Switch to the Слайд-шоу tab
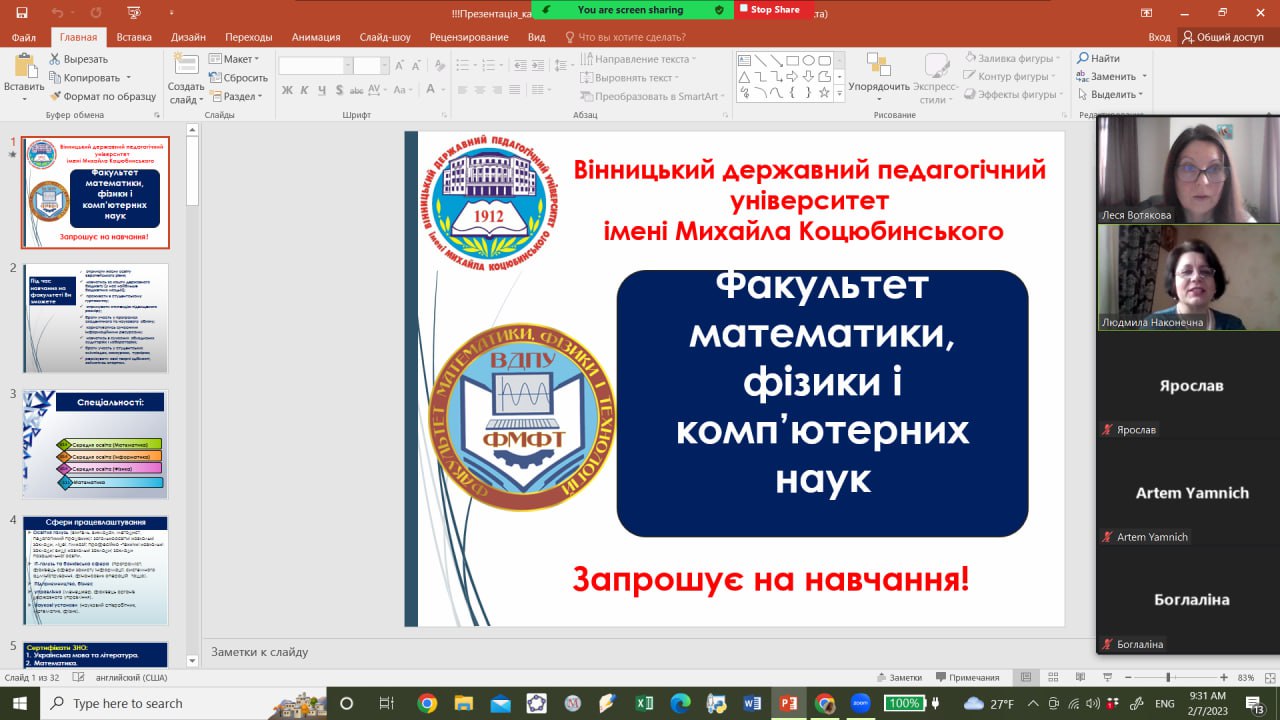The height and width of the screenshot is (720, 1280). (385, 37)
